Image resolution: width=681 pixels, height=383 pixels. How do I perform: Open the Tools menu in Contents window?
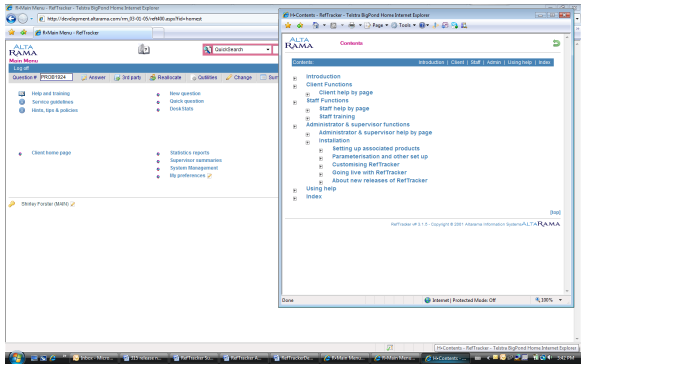(x=403, y=26)
